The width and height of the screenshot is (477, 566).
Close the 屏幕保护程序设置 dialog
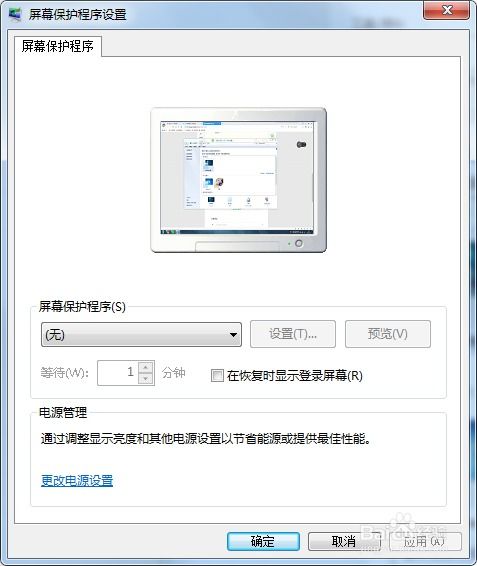coord(446,10)
